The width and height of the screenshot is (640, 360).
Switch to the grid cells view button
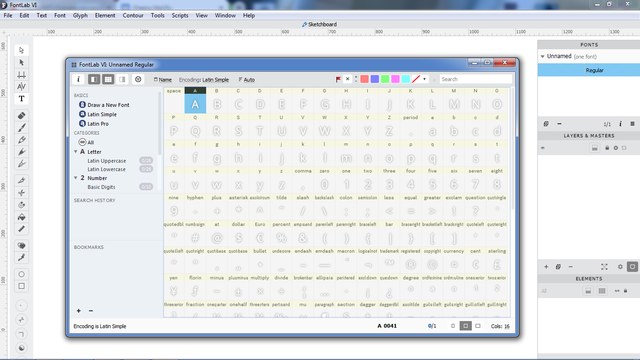108,80
